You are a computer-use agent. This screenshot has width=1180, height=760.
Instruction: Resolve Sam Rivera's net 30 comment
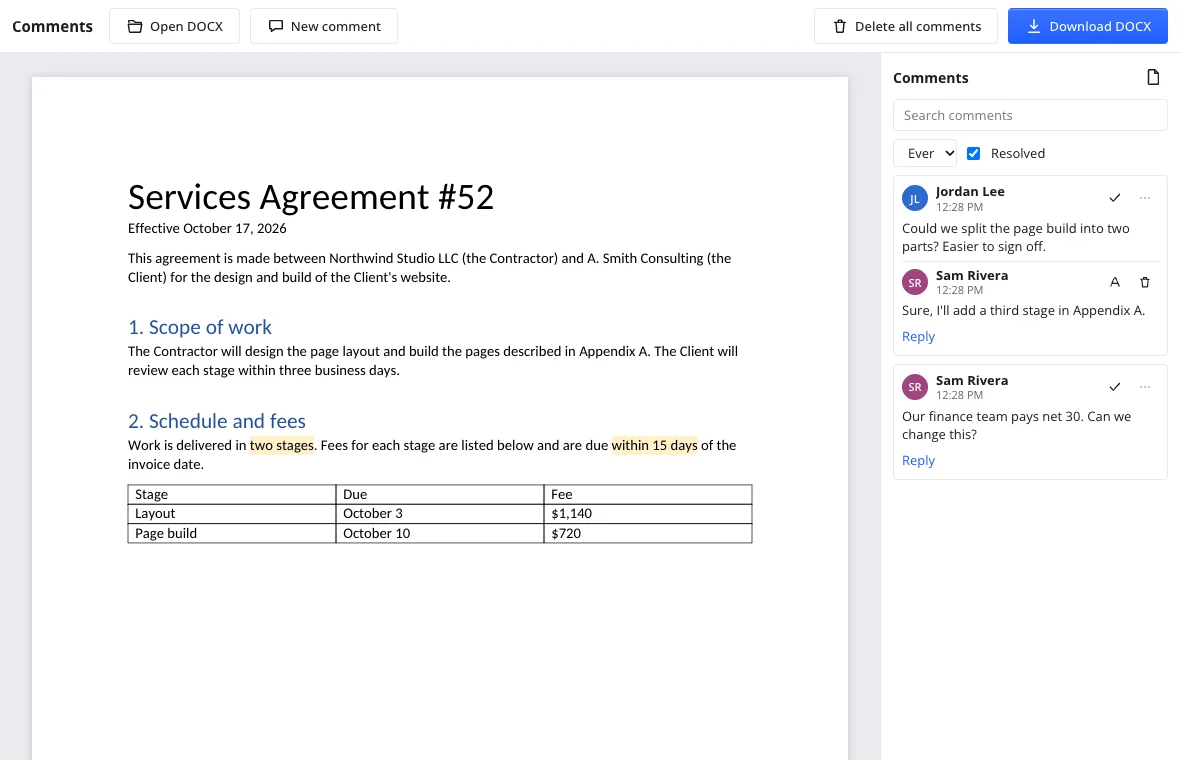click(x=1115, y=387)
